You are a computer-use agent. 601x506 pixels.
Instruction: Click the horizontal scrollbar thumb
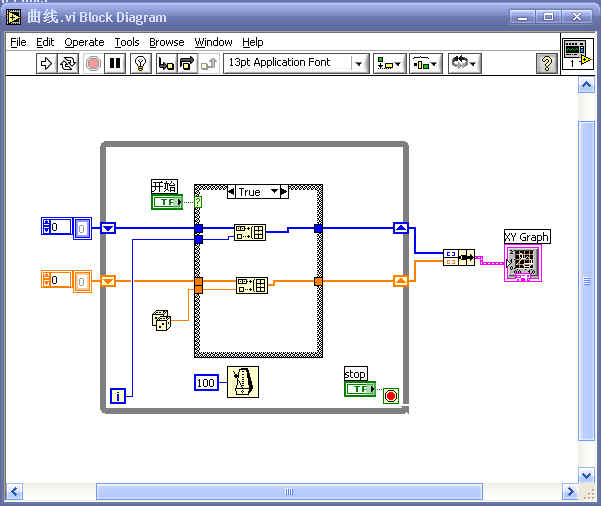coord(289,491)
